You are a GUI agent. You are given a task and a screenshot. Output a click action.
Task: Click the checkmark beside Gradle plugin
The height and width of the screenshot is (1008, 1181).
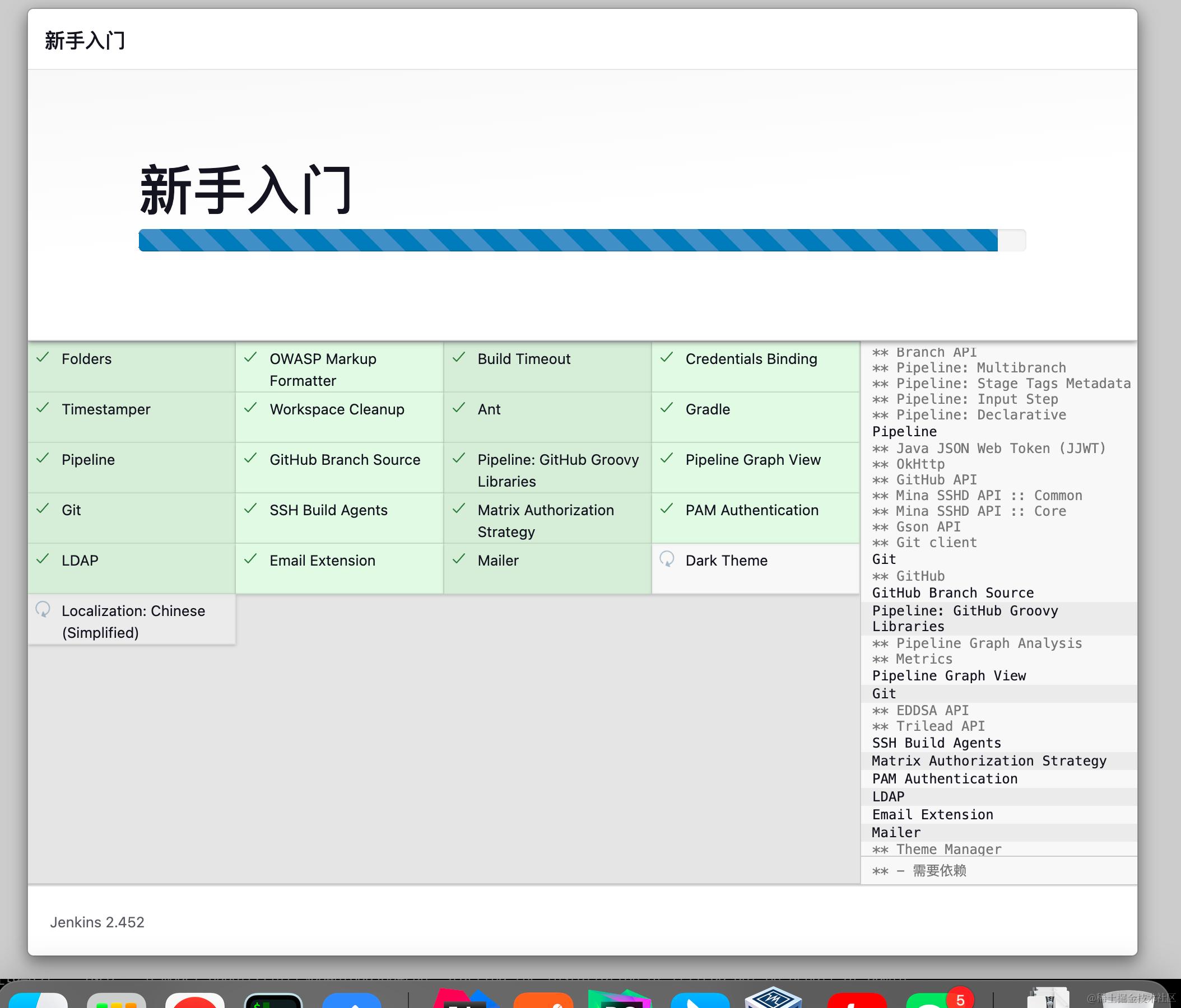(x=666, y=408)
